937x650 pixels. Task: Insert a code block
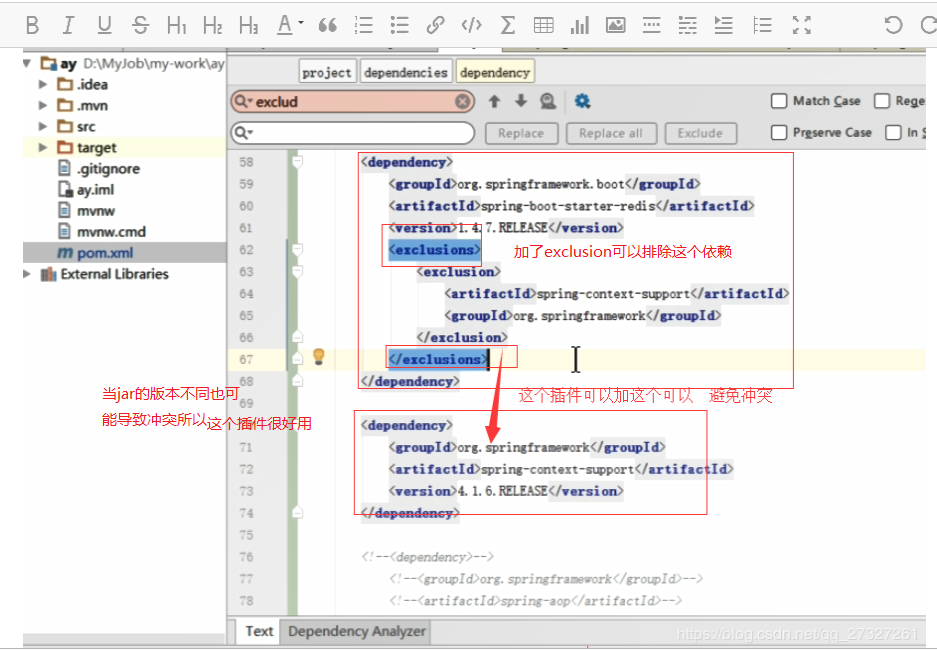[x=471, y=25]
